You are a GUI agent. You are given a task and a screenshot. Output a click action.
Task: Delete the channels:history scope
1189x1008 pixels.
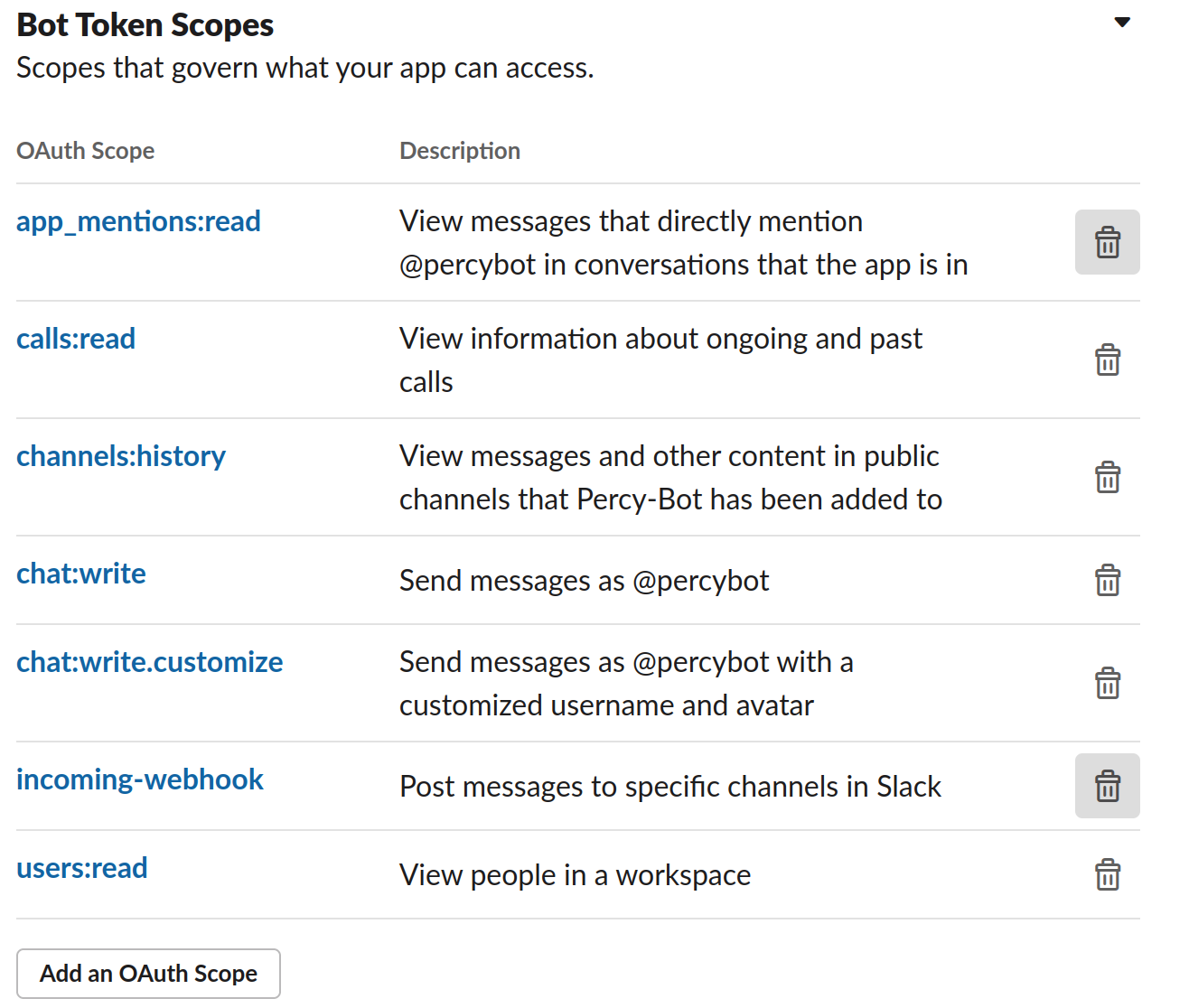1107,477
